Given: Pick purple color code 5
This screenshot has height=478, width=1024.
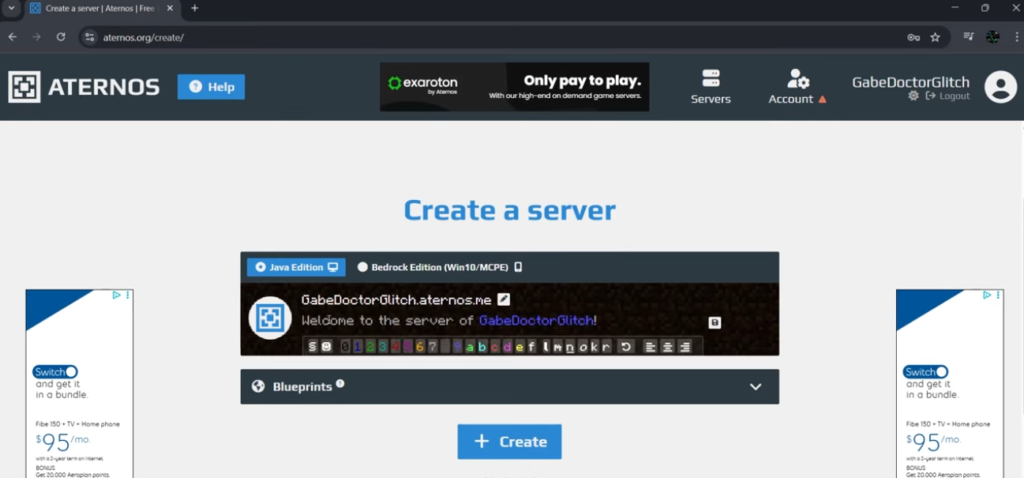Looking at the screenshot, I should pyautogui.click(x=408, y=347).
